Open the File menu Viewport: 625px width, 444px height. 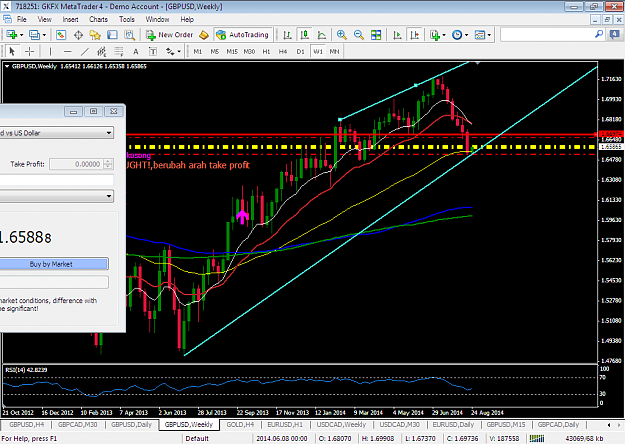(22, 19)
